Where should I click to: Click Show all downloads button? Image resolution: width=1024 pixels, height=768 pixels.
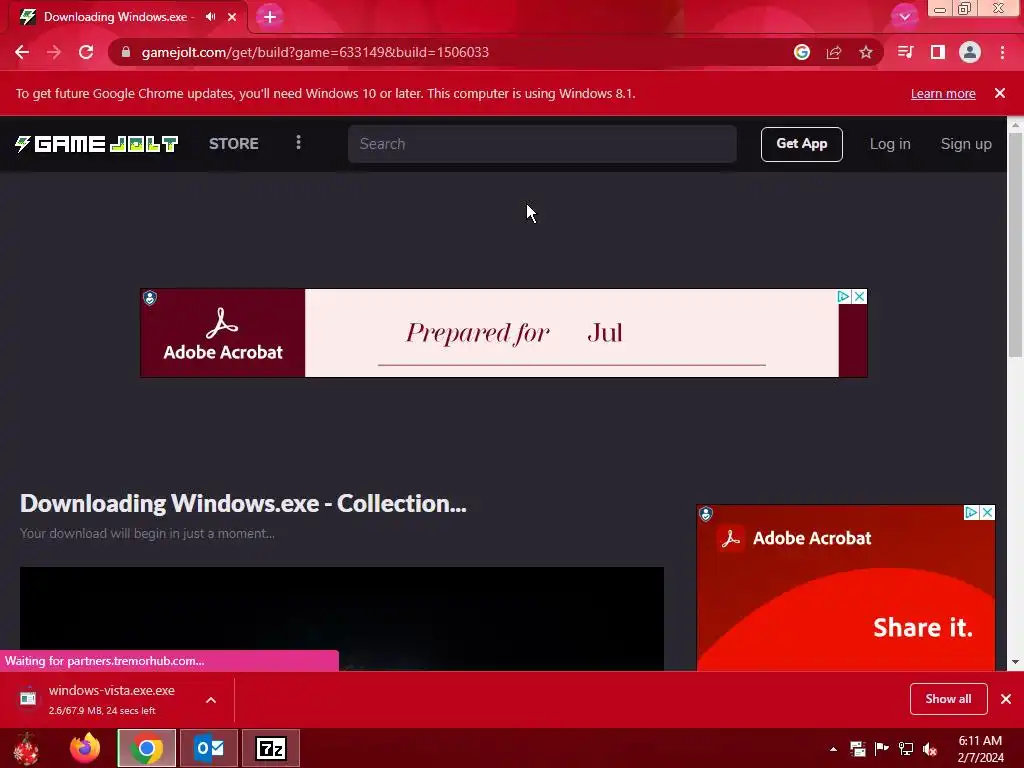(x=948, y=699)
